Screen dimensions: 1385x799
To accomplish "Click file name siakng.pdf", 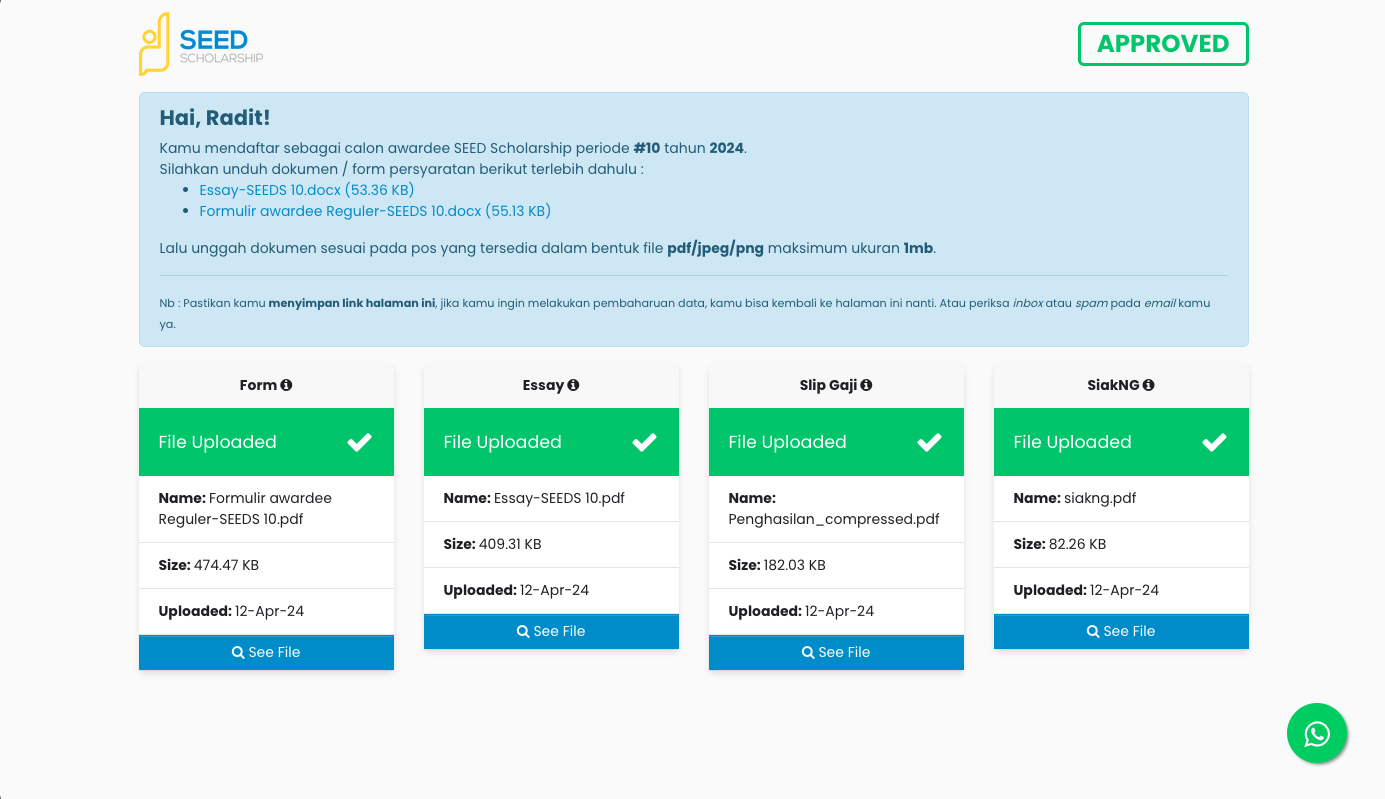I will pyautogui.click(x=1100, y=498).
